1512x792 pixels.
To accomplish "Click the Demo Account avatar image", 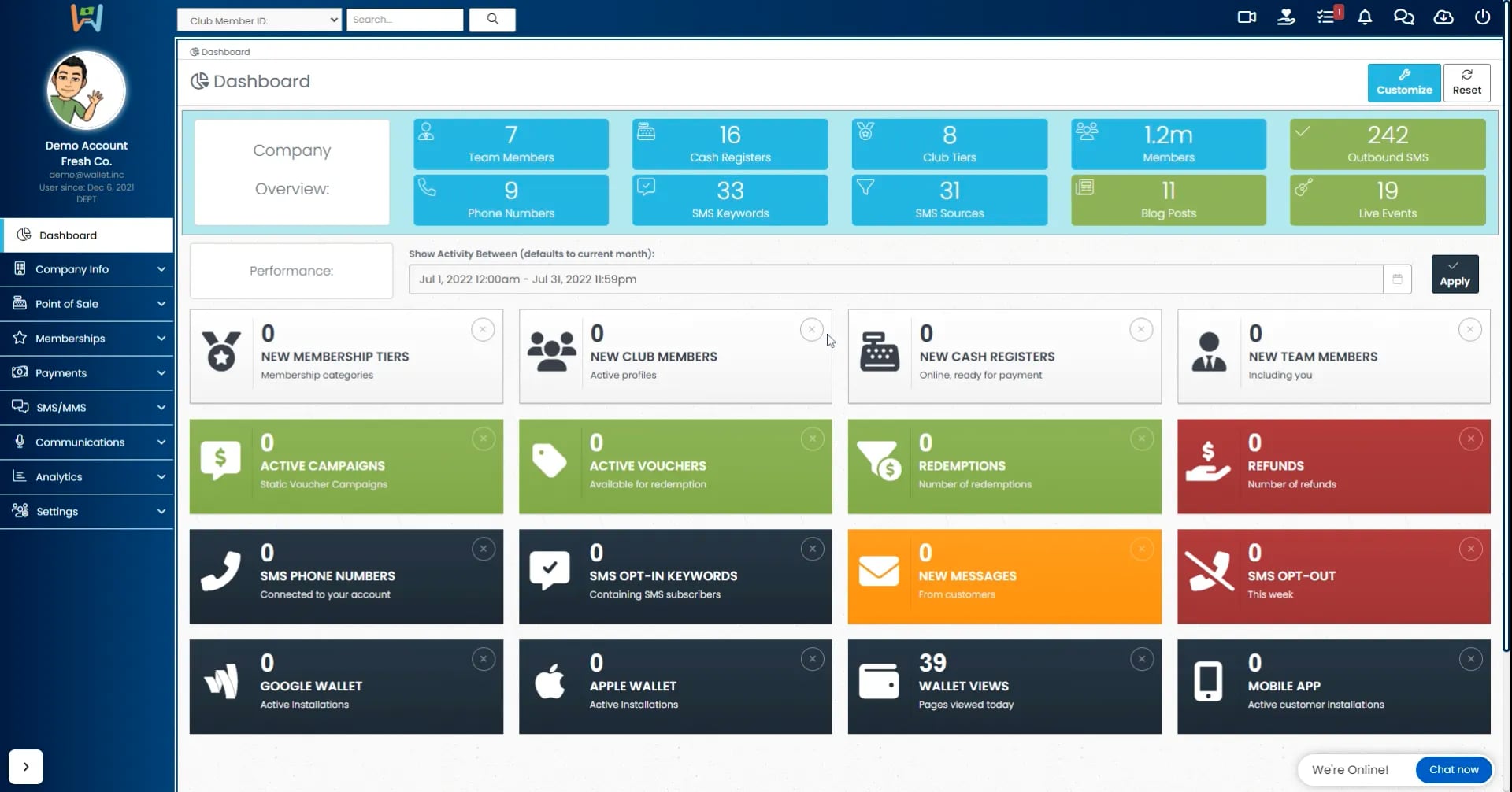I will [x=87, y=91].
